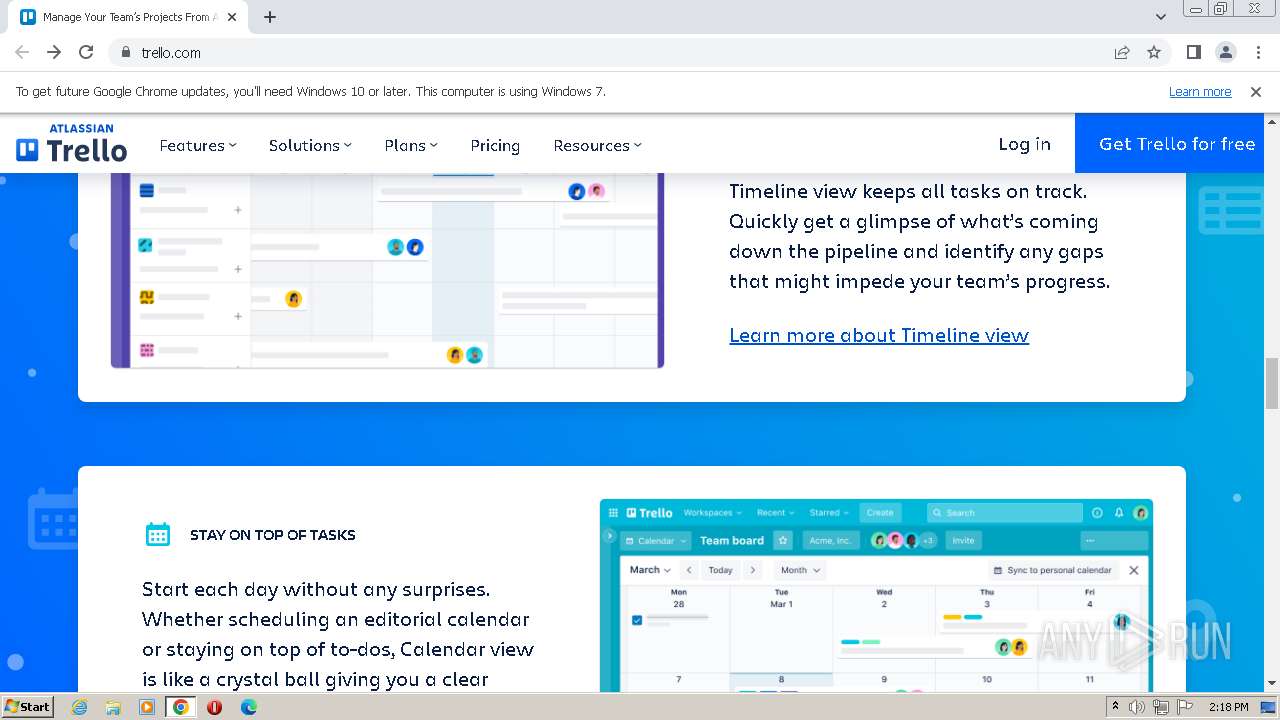Click the browser forward arrow

[x=54, y=52]
